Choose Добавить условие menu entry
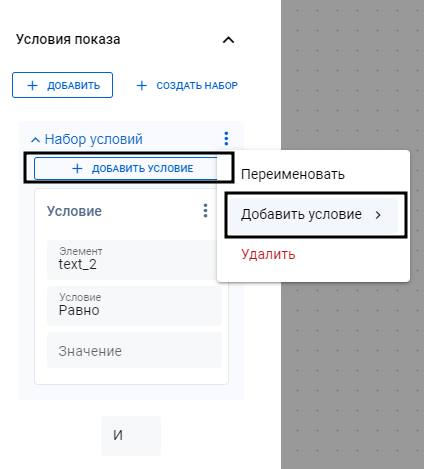 pyautogui.click(x=313, y=215)
